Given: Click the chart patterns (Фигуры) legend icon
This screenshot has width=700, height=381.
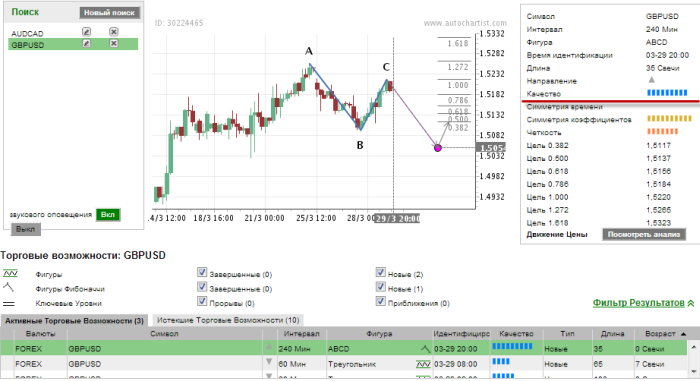Looking at the screenshot, I should (x=10, y=273).
